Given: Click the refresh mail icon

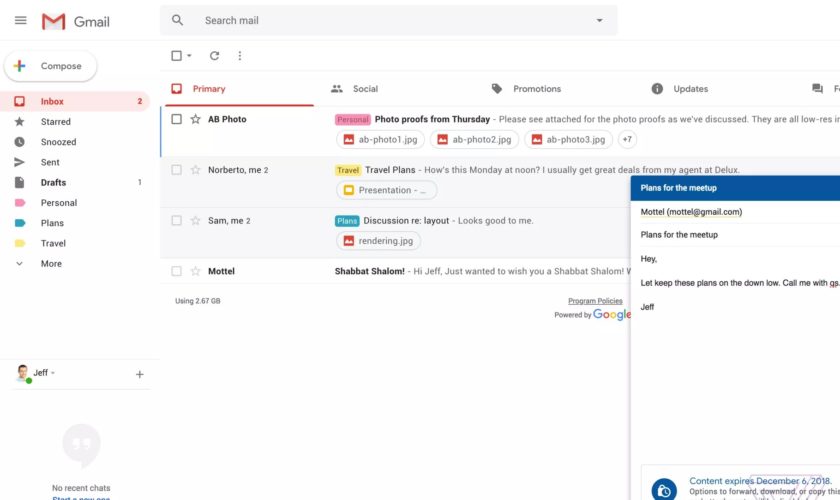Looking at the screenshot, I should pyautogui.click(x=214, y=56).
